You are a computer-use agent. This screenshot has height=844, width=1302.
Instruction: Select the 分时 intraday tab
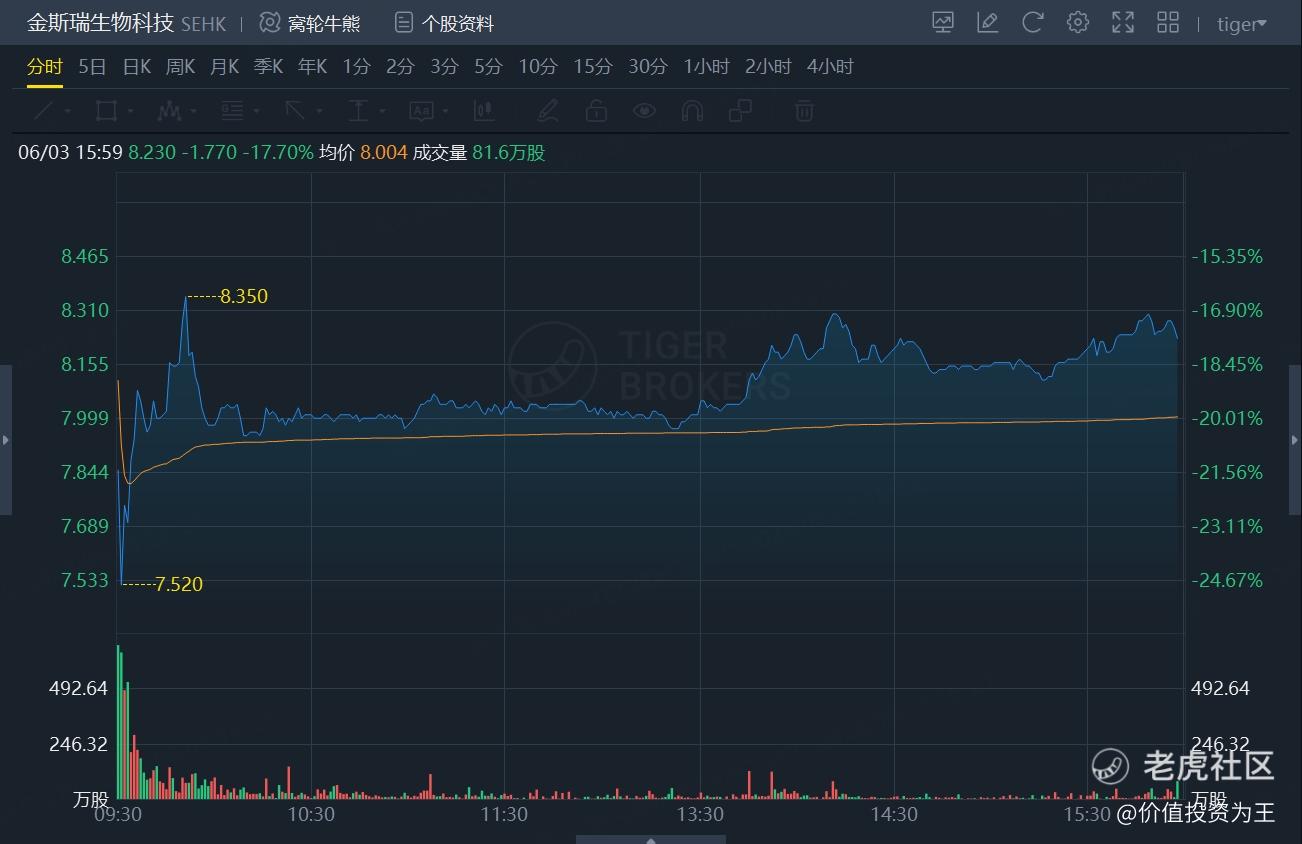pos(45,67)
